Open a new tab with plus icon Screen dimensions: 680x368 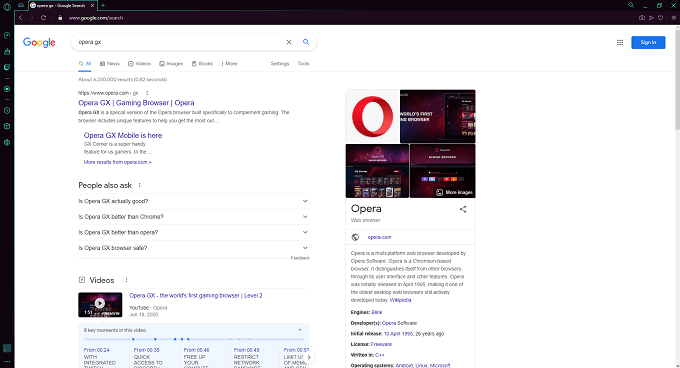(103, 5)
